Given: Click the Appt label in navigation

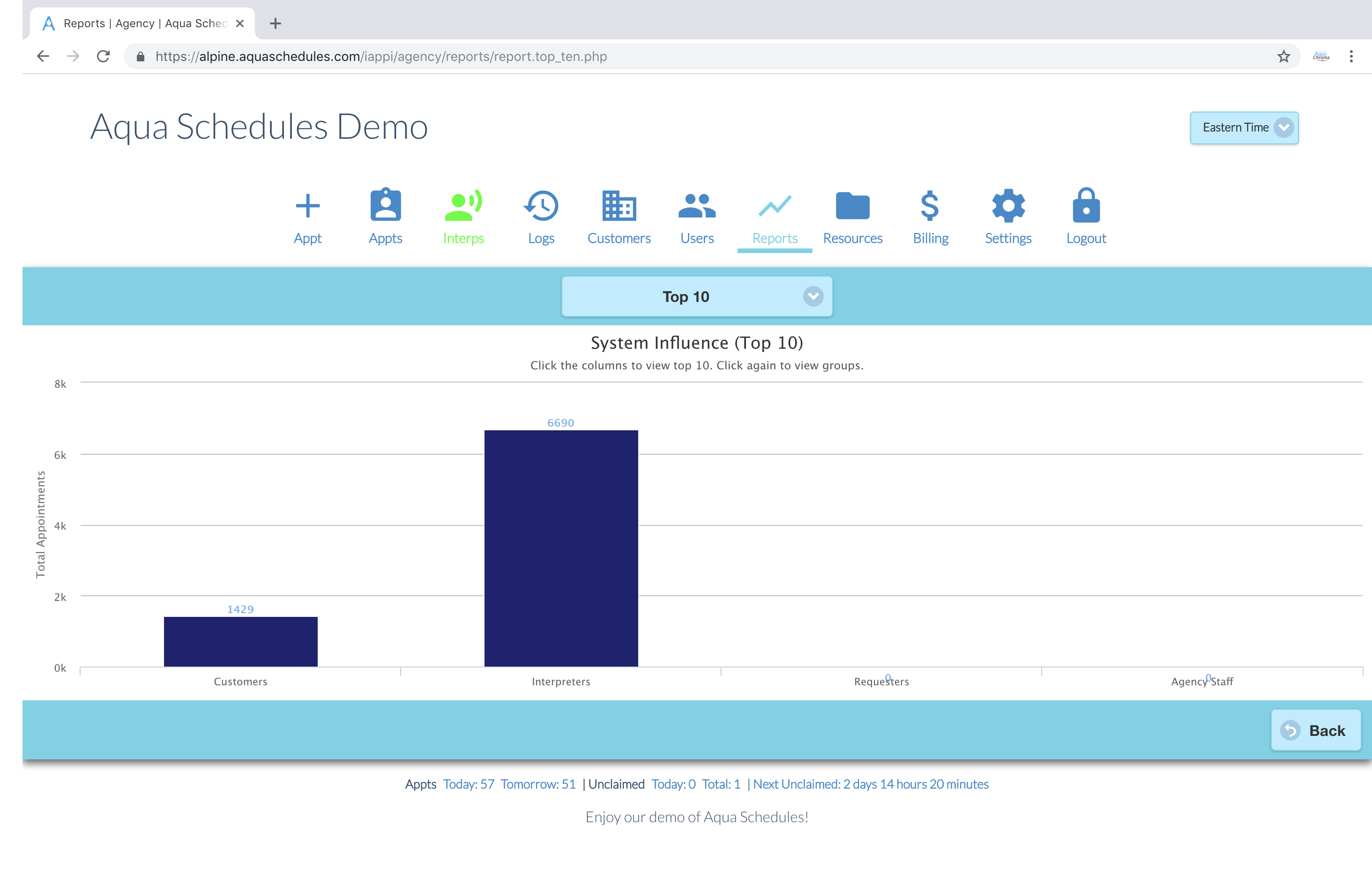Looking at the screenshot, I should click(308, 238).
